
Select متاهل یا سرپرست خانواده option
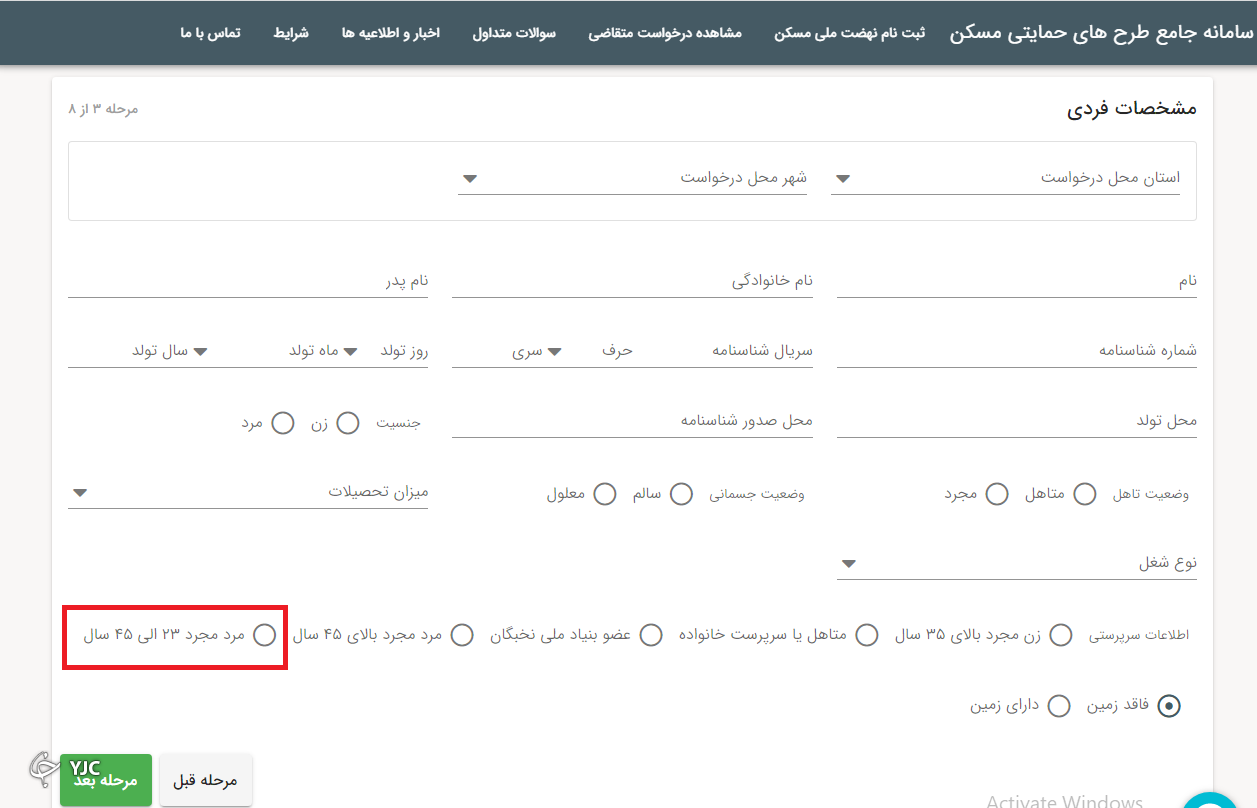point(867,635)
